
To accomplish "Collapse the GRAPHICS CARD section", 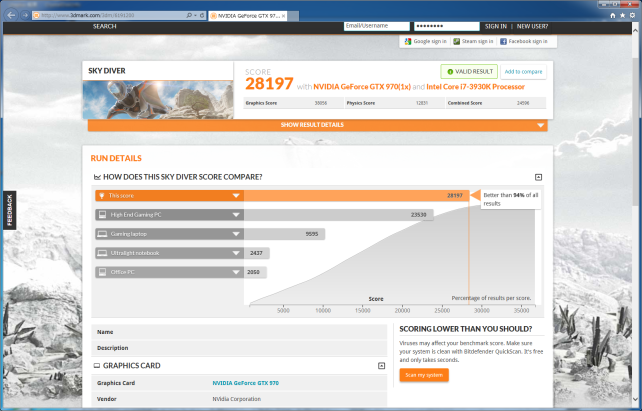I will click(381, 366).
